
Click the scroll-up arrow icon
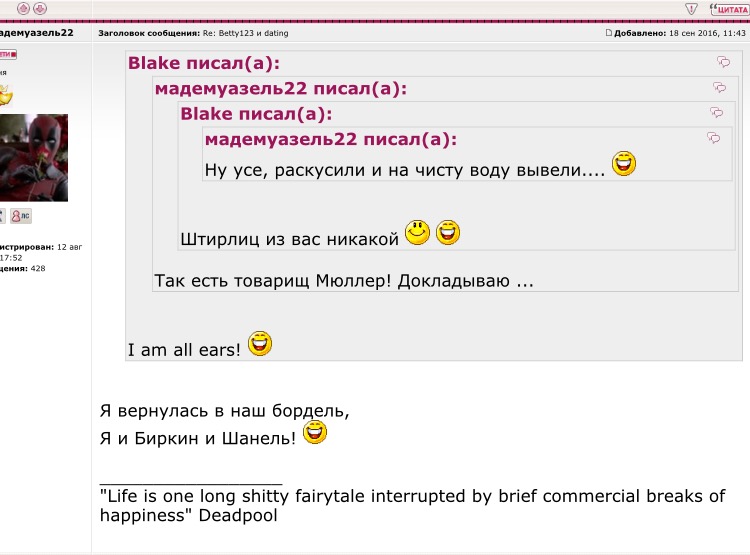point(24,8)
